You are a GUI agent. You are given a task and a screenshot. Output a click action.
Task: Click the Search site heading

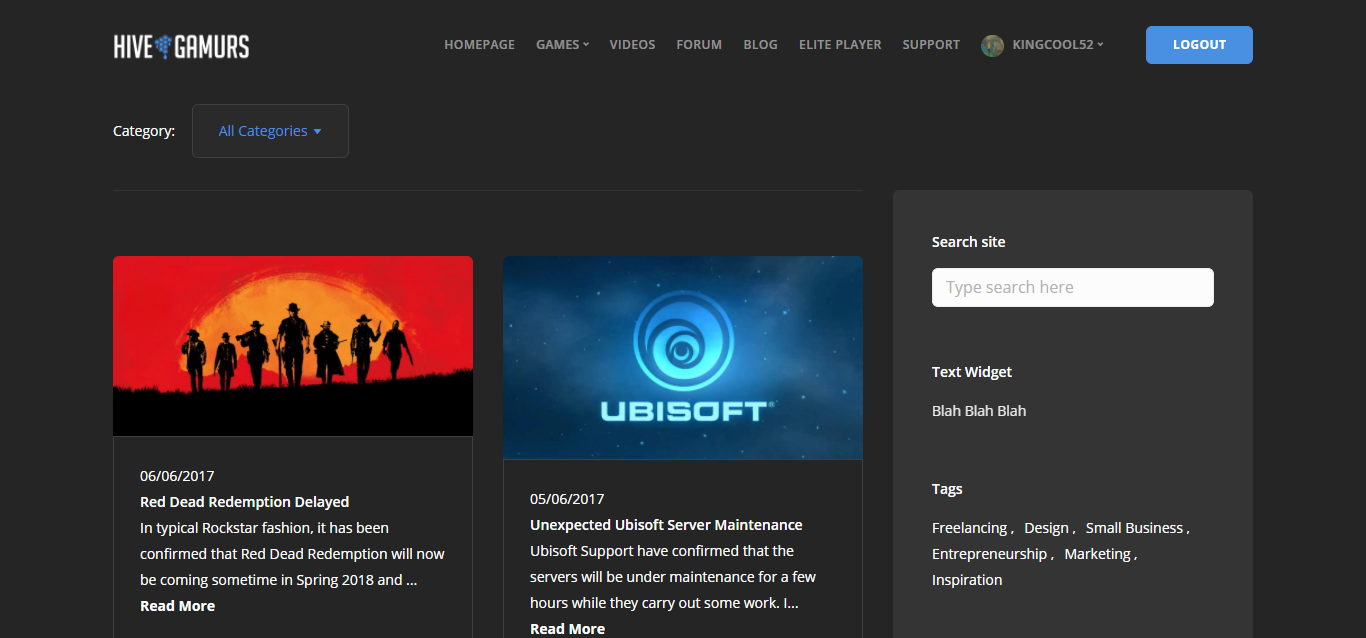point(969,242)
